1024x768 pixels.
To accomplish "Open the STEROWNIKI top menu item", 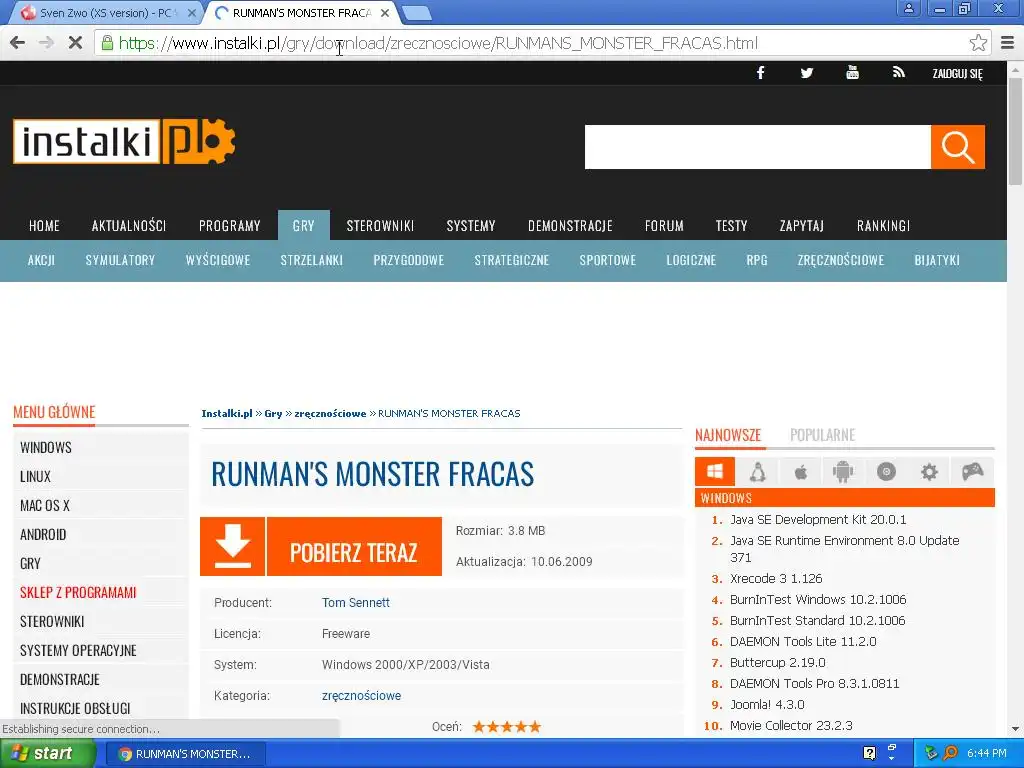I will coord(380,225).
